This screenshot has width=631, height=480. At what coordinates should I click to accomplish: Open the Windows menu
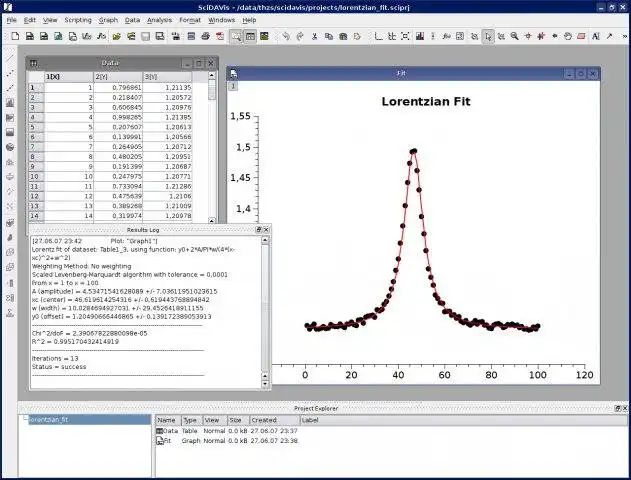[x=221, y=20]
